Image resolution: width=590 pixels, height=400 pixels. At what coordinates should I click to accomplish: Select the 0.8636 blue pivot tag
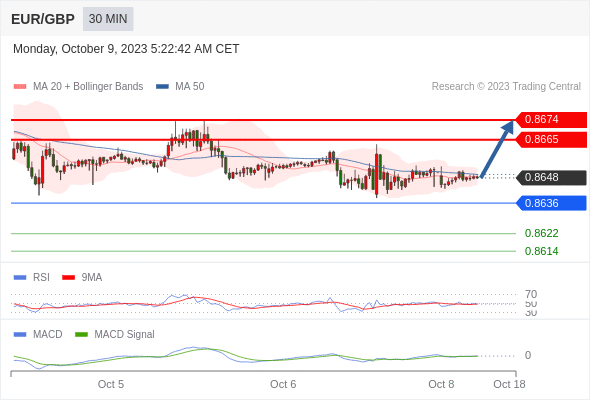point(551,203)
